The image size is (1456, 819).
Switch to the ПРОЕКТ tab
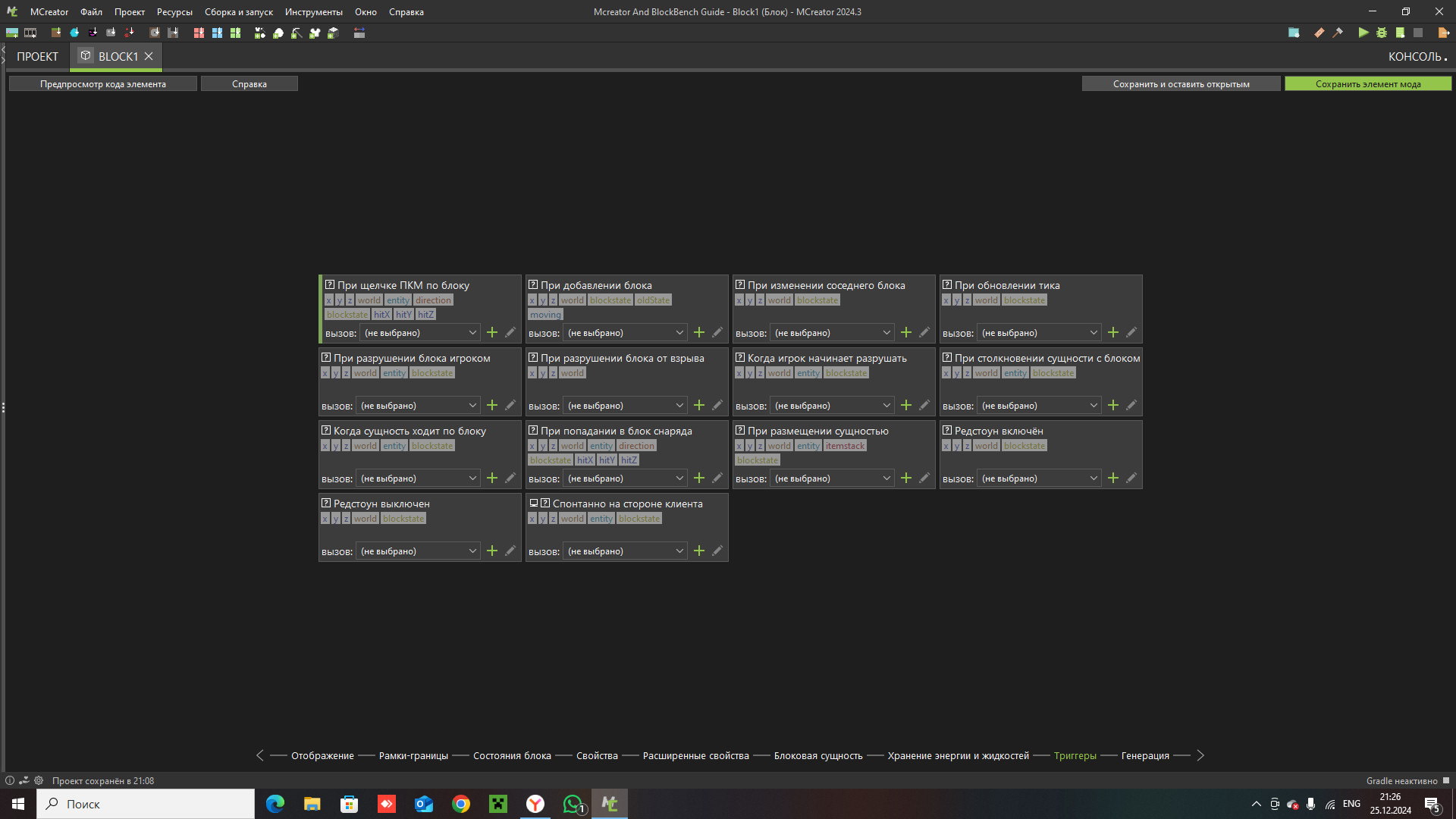click(x=37, y=56)
